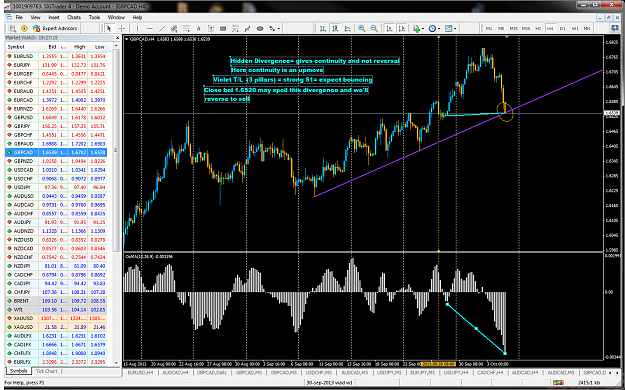The height and width of the screenshot is (390, 625).
Task: Open the EURUSD,H4 chart tab
Action: 141,372
